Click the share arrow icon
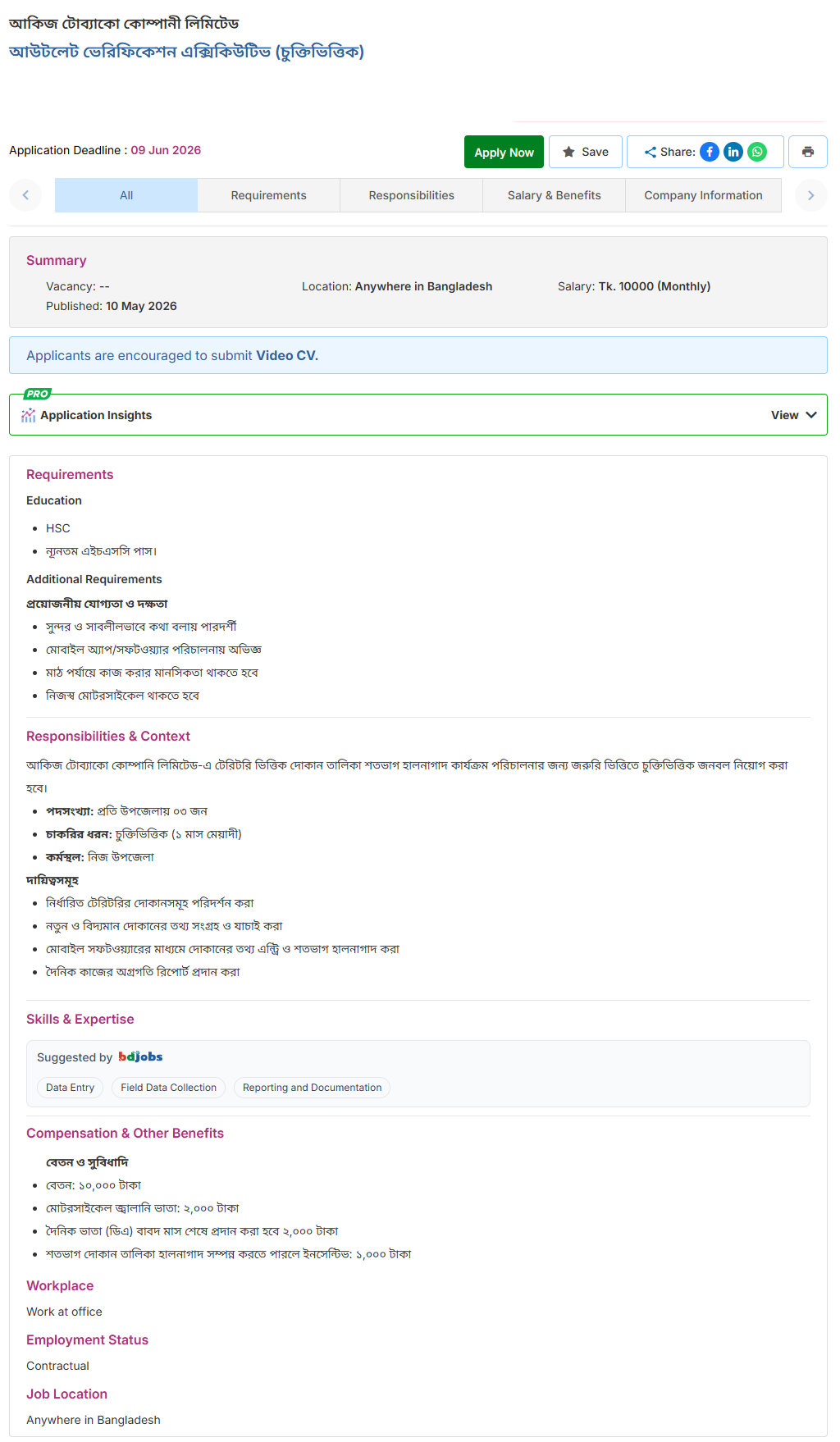 [x=651, y=152]
